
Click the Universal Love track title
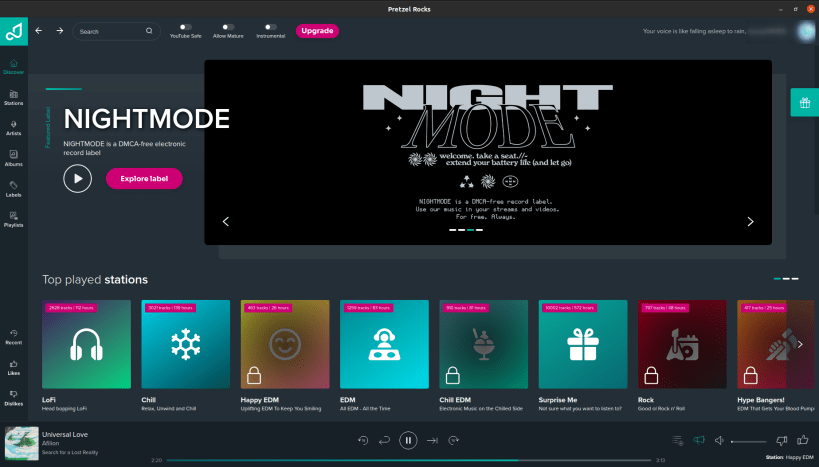[65, 434]
